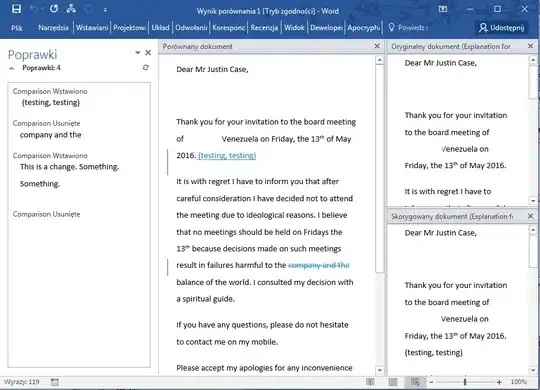Click the org-chart icon in quick access toolbar

pos(71,9)
